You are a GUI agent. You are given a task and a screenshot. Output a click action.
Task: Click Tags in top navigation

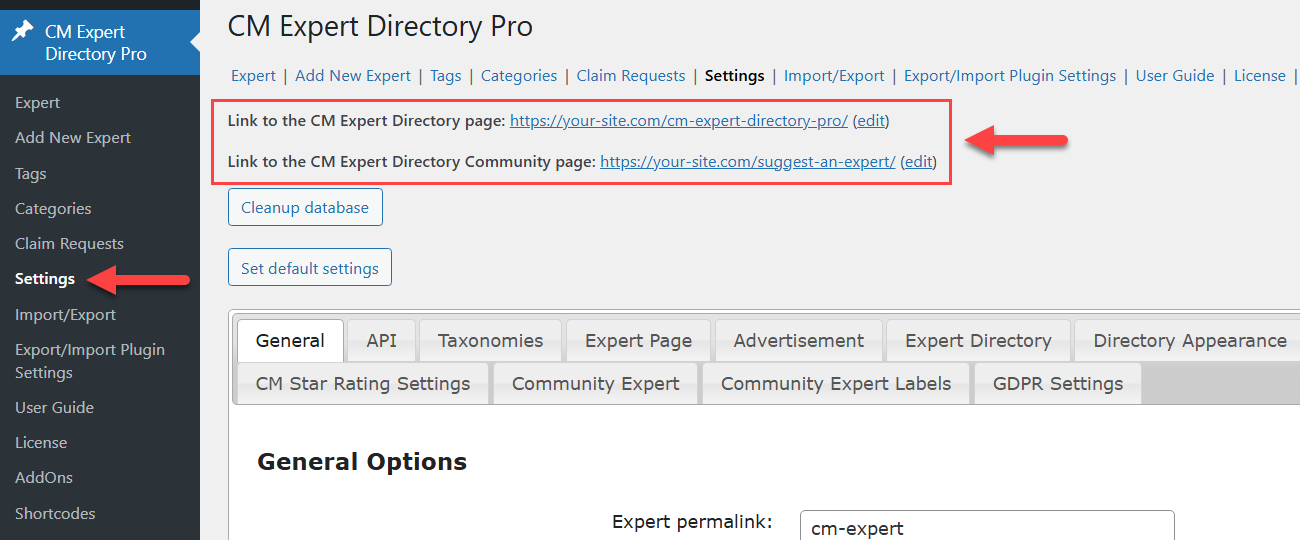click(446, 76)
